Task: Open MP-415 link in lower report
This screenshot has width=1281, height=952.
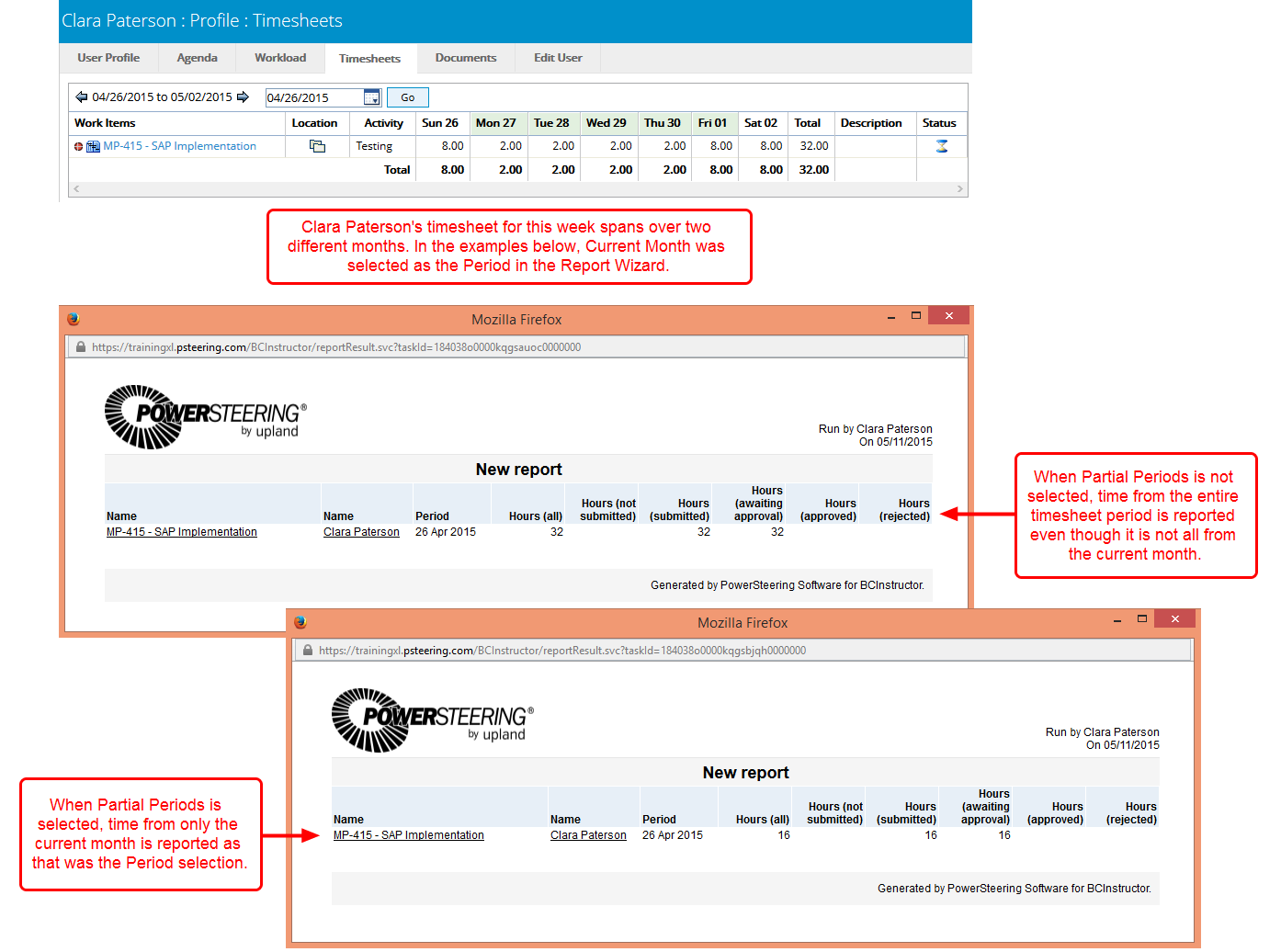Action: tap(409, 835)
